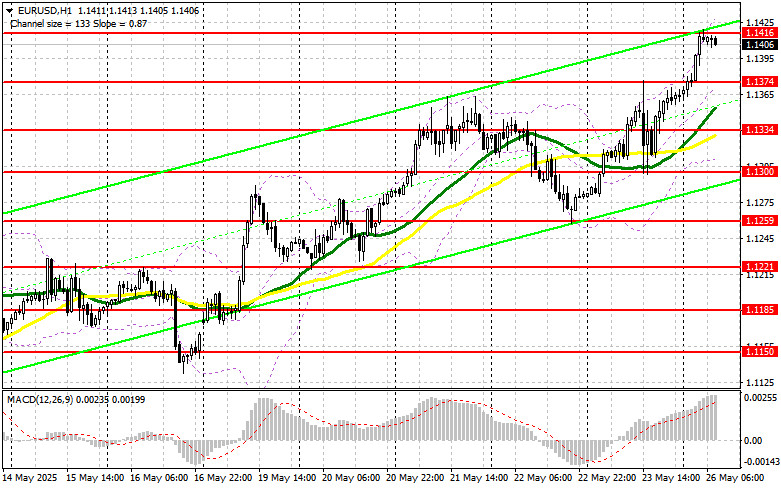The height and width of the screenshot is (489, 781).
Task: Click the 1.1125 price scale value
Action: tap(760, 382)
